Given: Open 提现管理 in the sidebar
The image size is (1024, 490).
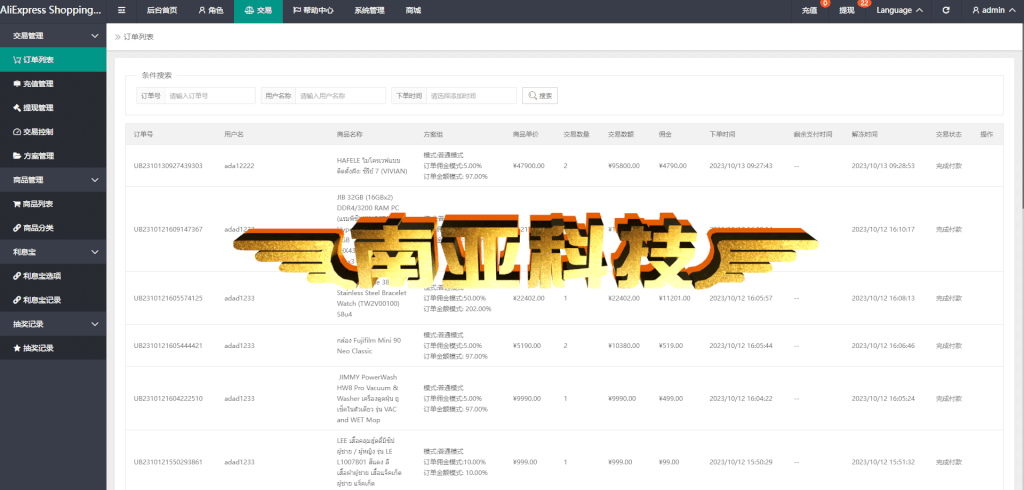Looking at the screenshot, I should (x=53, y=108).
